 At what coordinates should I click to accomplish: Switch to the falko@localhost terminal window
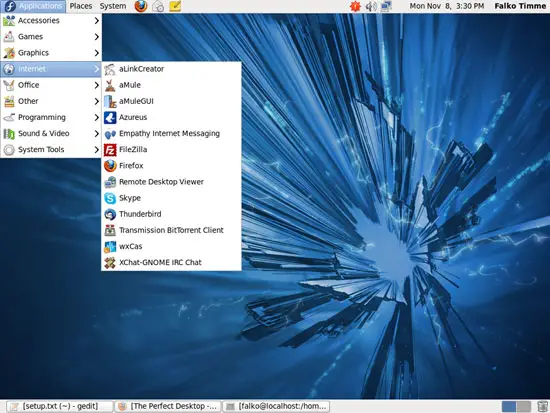pyautogui.click(x=276, y=406)
